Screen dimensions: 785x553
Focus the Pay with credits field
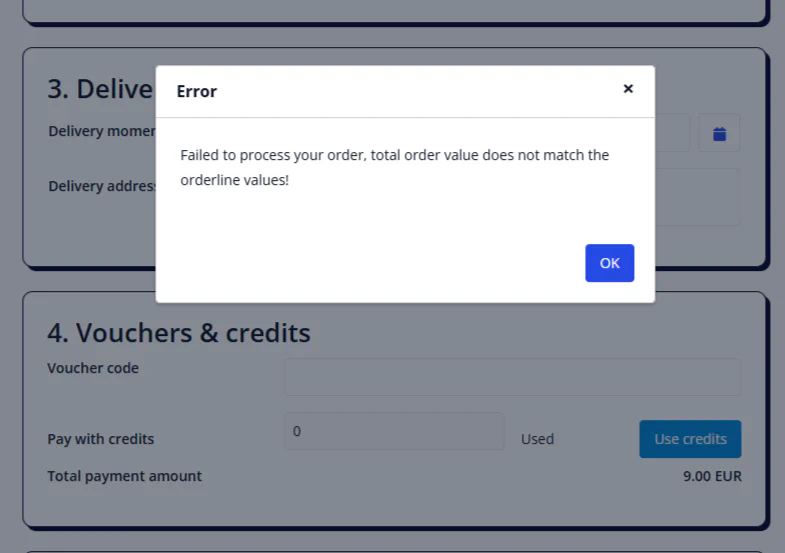coord(394,431)
